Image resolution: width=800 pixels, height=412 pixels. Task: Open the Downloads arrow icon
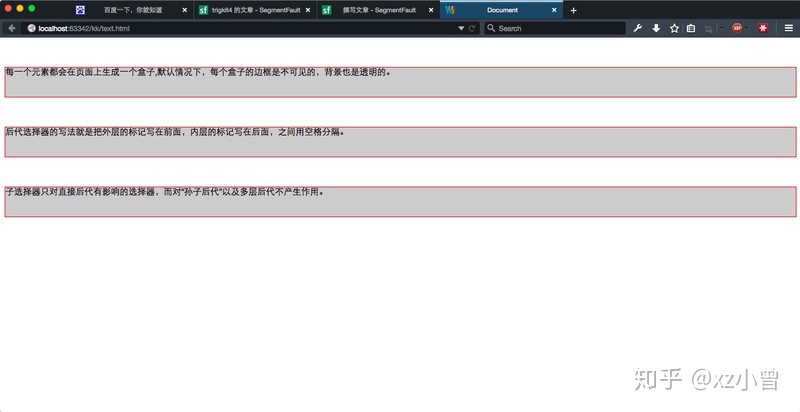pos(656,29)
